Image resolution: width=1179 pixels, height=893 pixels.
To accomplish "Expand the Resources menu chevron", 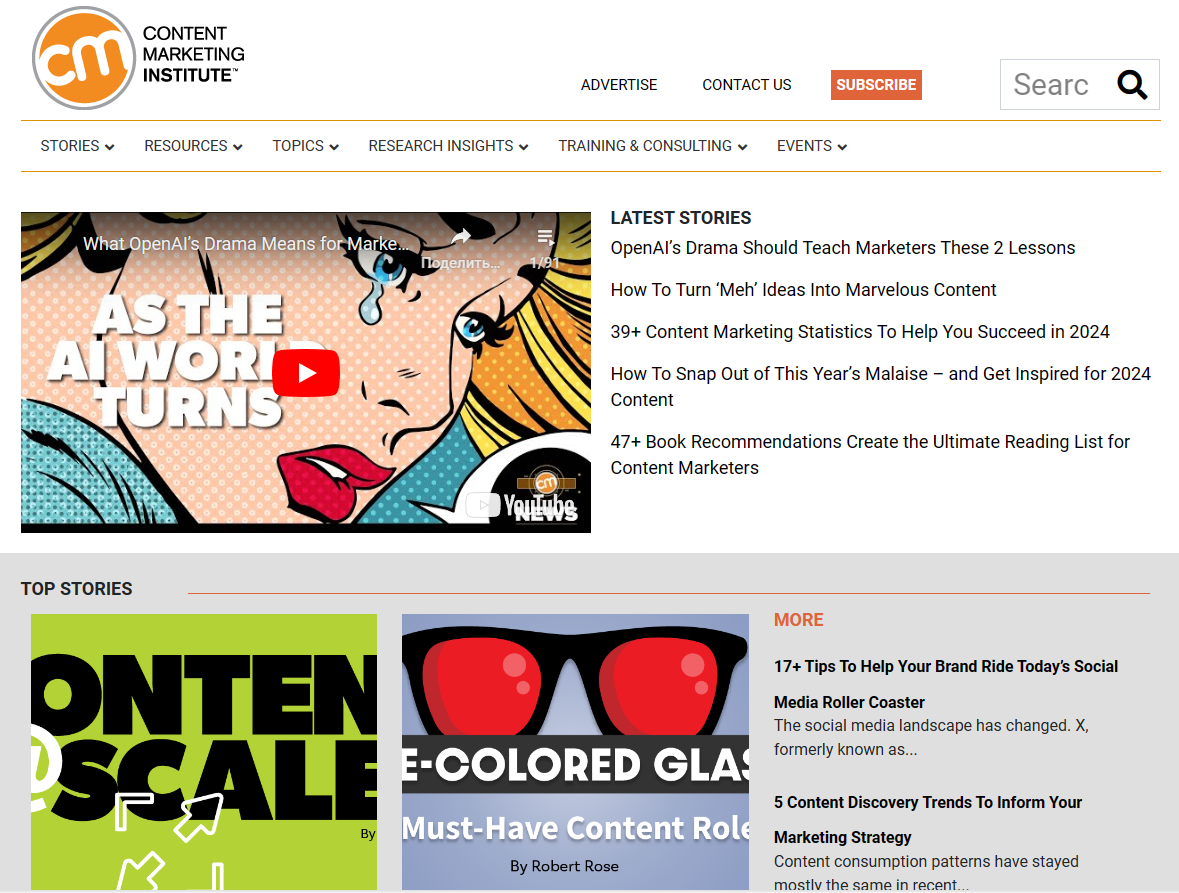I will [238, 147].
